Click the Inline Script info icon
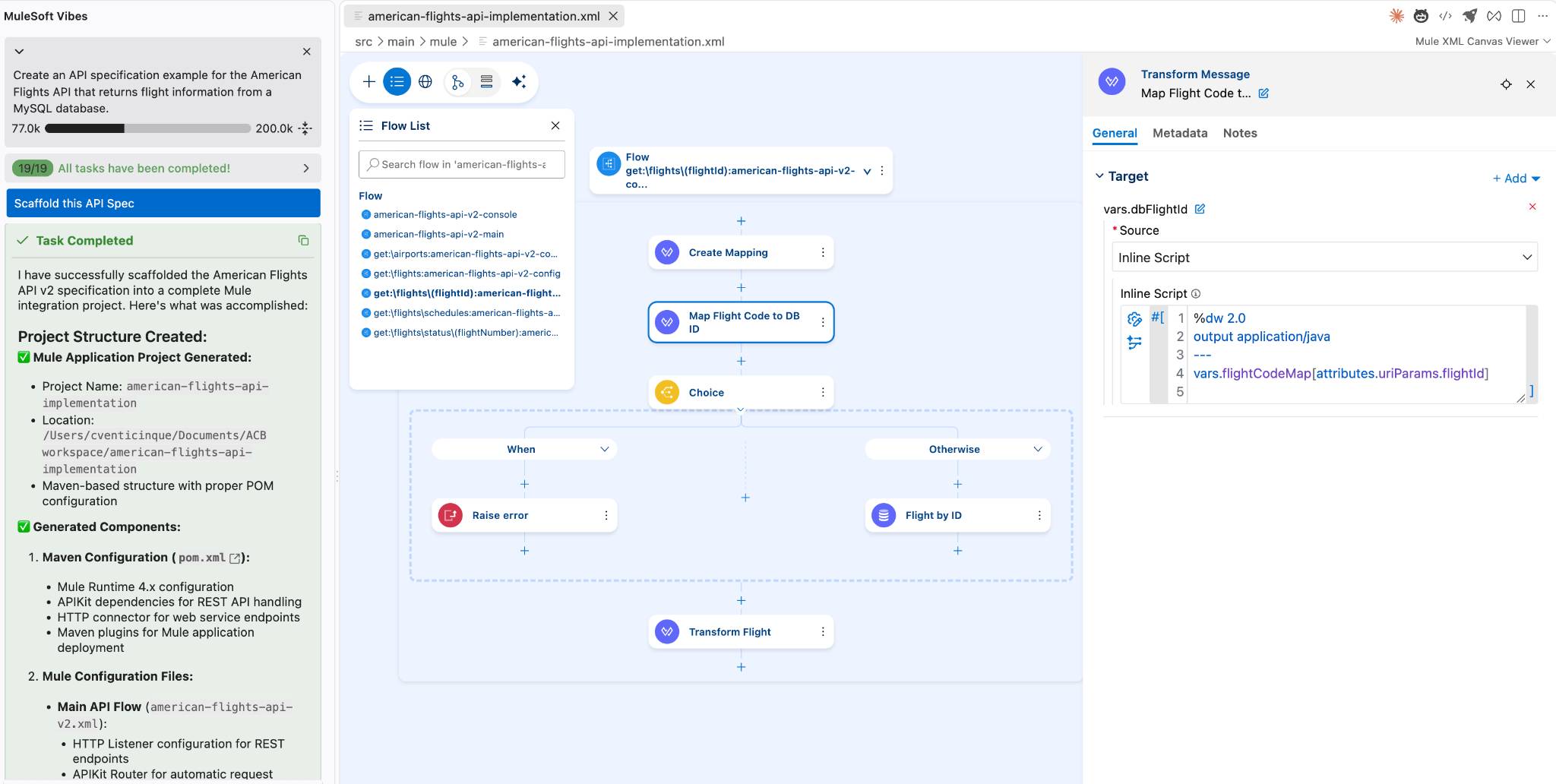The width and height of the screenshot is (1556, 784). [x=1196, y=293]
